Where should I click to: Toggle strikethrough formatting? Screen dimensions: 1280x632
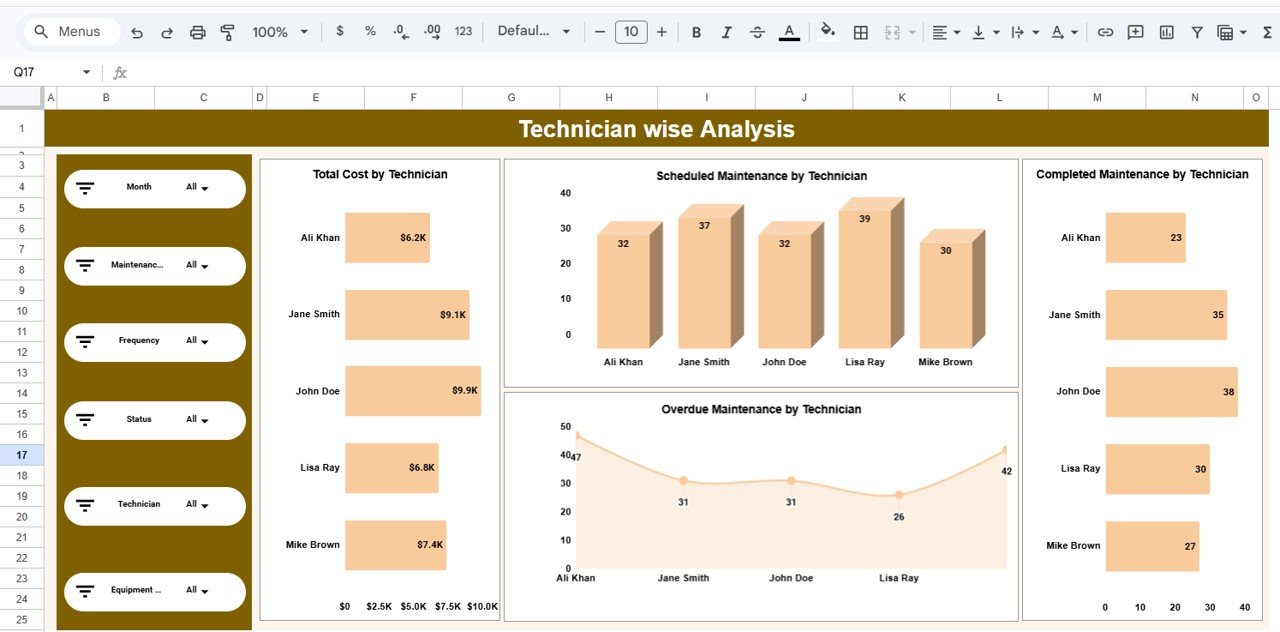(x=757, y=32)
